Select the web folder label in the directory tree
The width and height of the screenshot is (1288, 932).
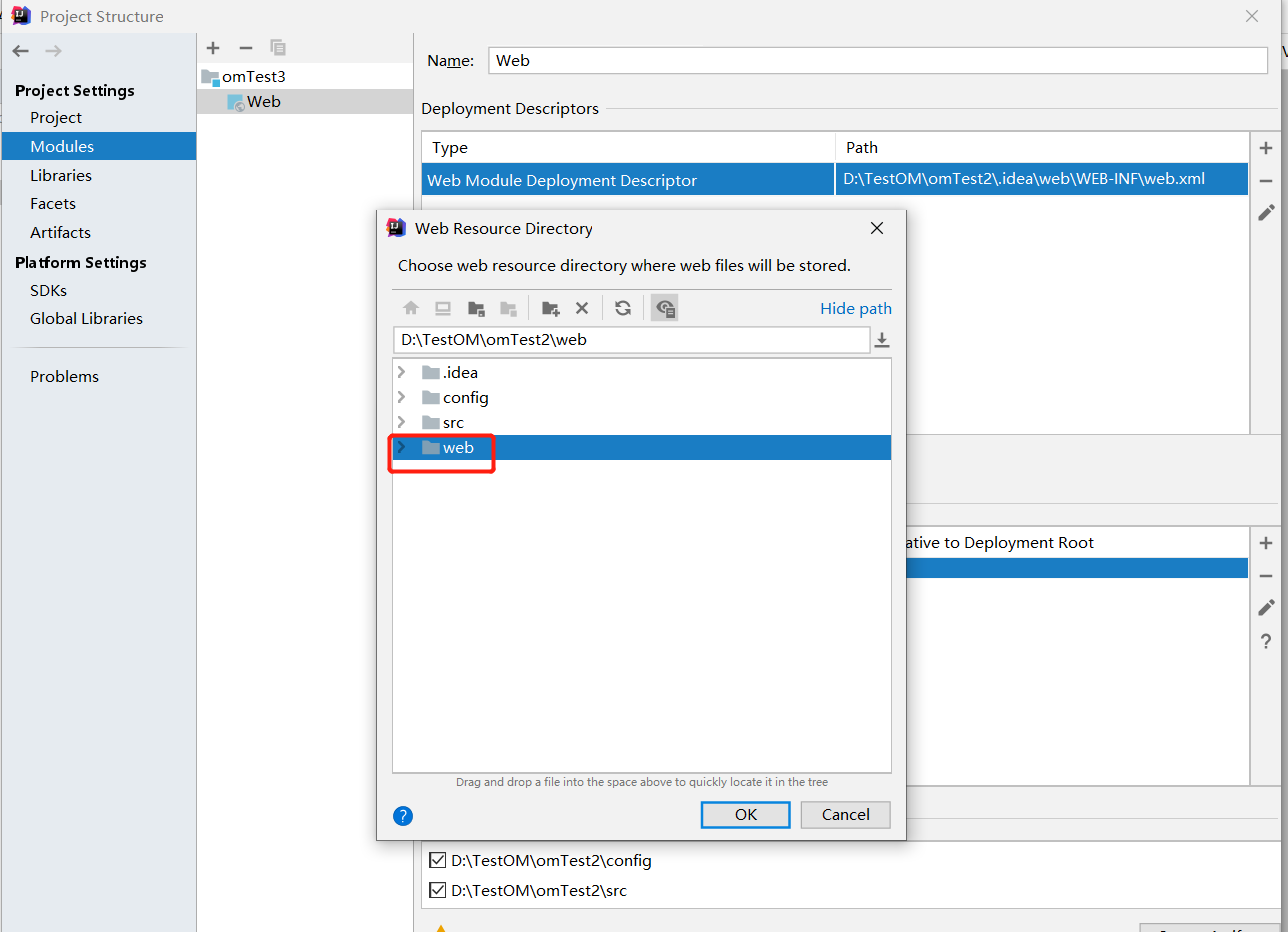point(458,447)
